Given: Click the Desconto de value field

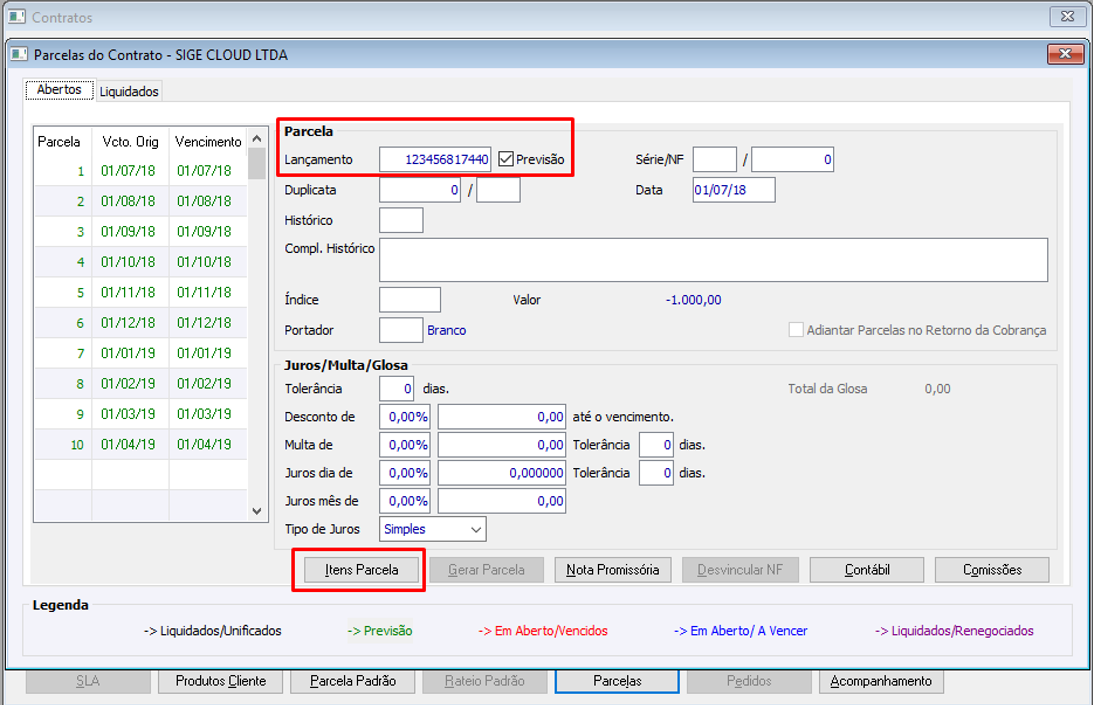Looking at the screenshot, I should [502, 417].
